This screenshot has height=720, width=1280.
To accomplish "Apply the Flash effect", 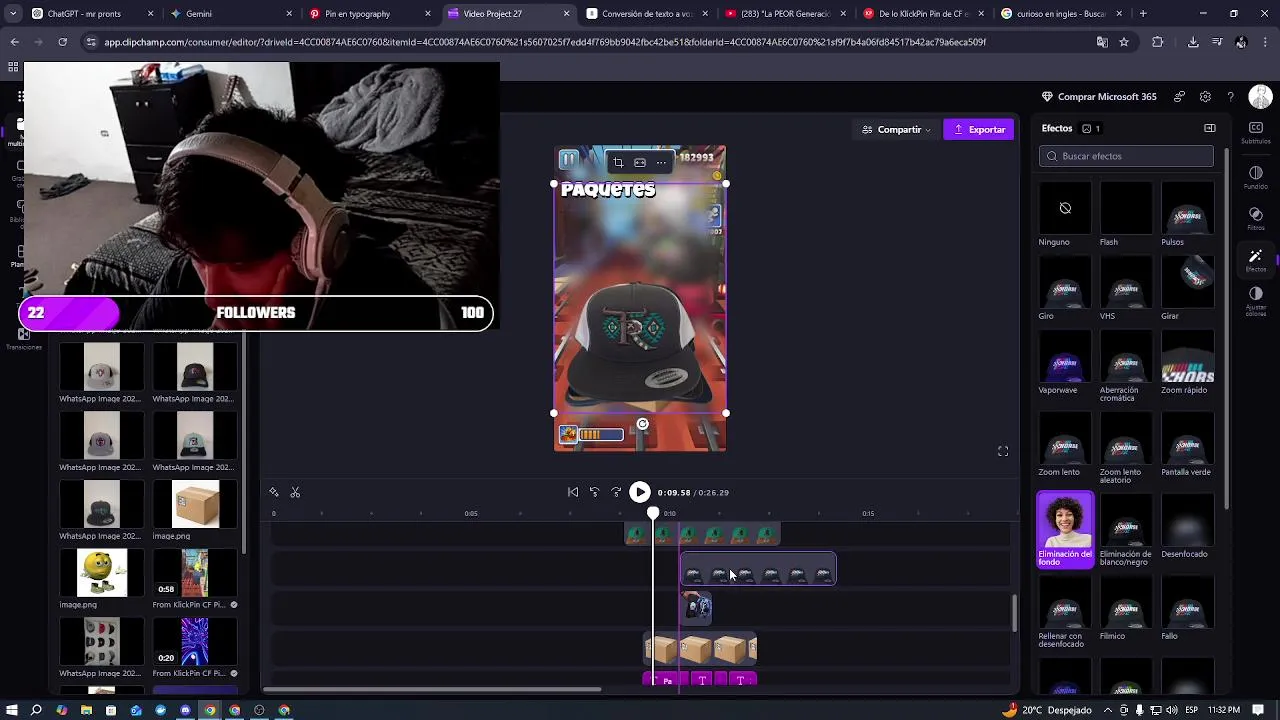I will [1126, 214].
